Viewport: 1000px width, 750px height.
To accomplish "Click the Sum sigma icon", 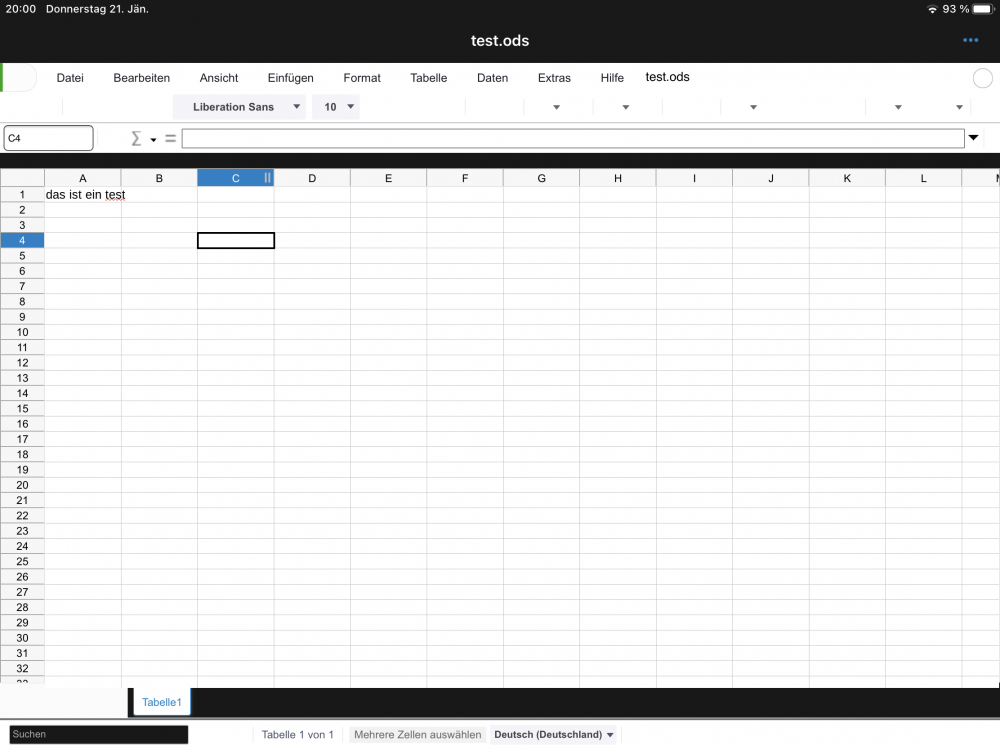I will click(136, 138).
